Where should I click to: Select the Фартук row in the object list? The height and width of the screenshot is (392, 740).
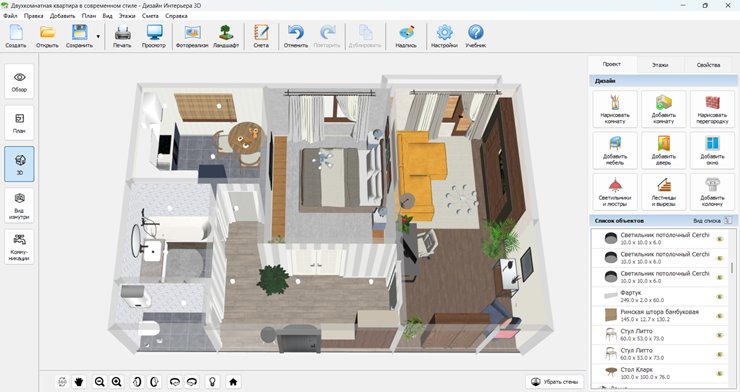click(x=660, y=297)
